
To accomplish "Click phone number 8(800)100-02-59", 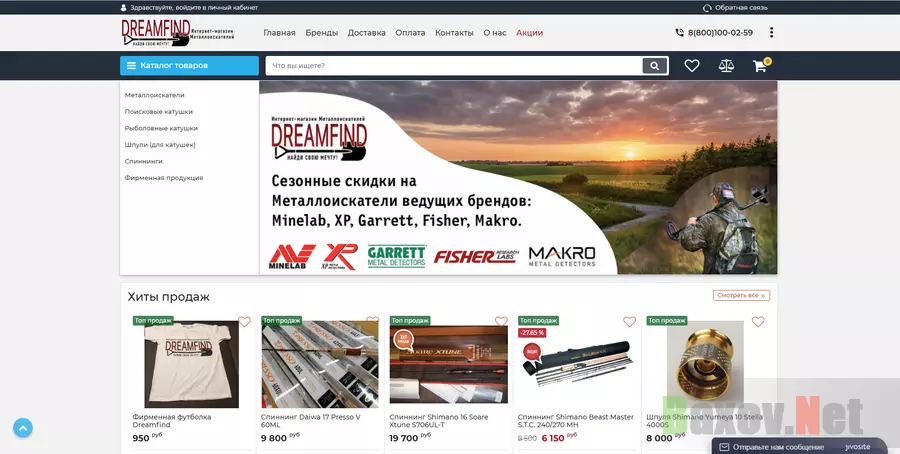I will tap(720, 33).
